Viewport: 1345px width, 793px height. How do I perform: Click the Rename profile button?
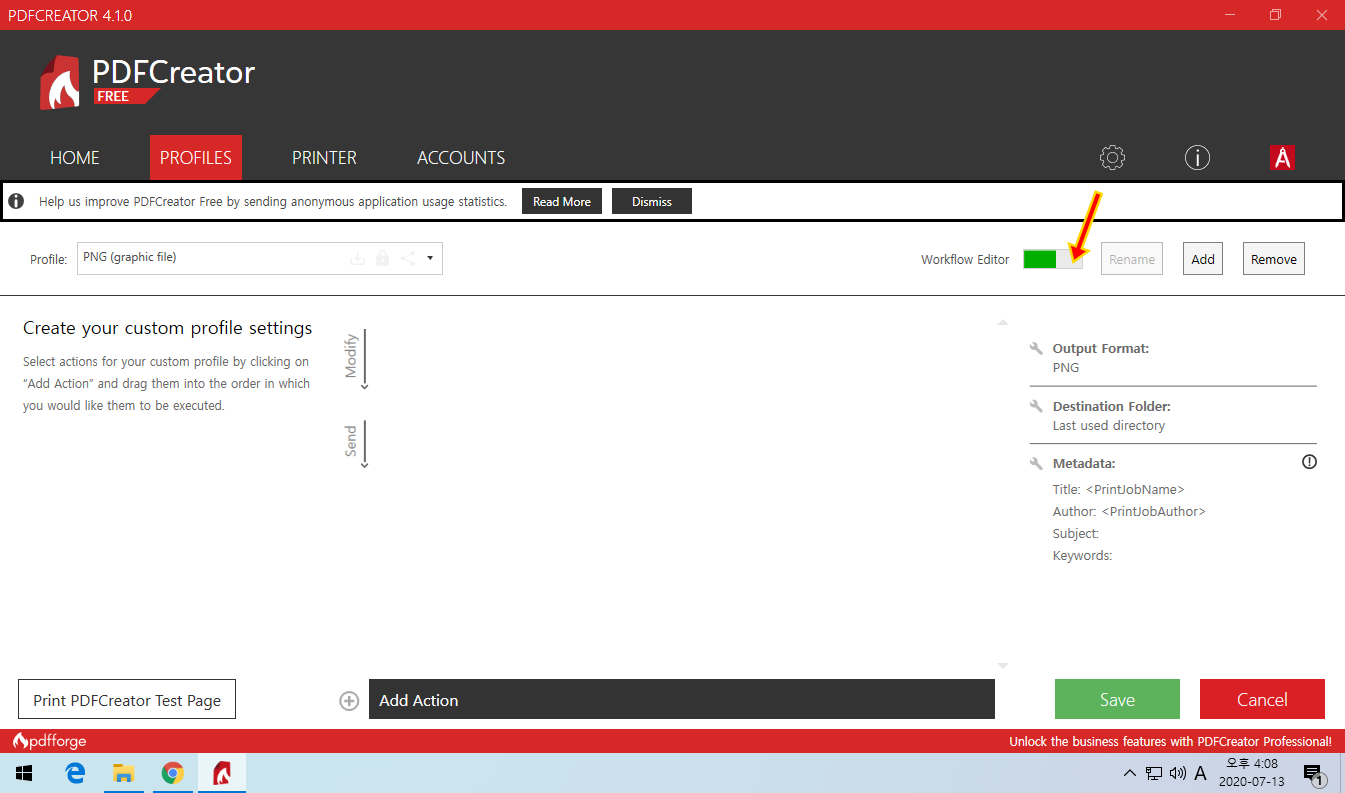[1132, 259]
